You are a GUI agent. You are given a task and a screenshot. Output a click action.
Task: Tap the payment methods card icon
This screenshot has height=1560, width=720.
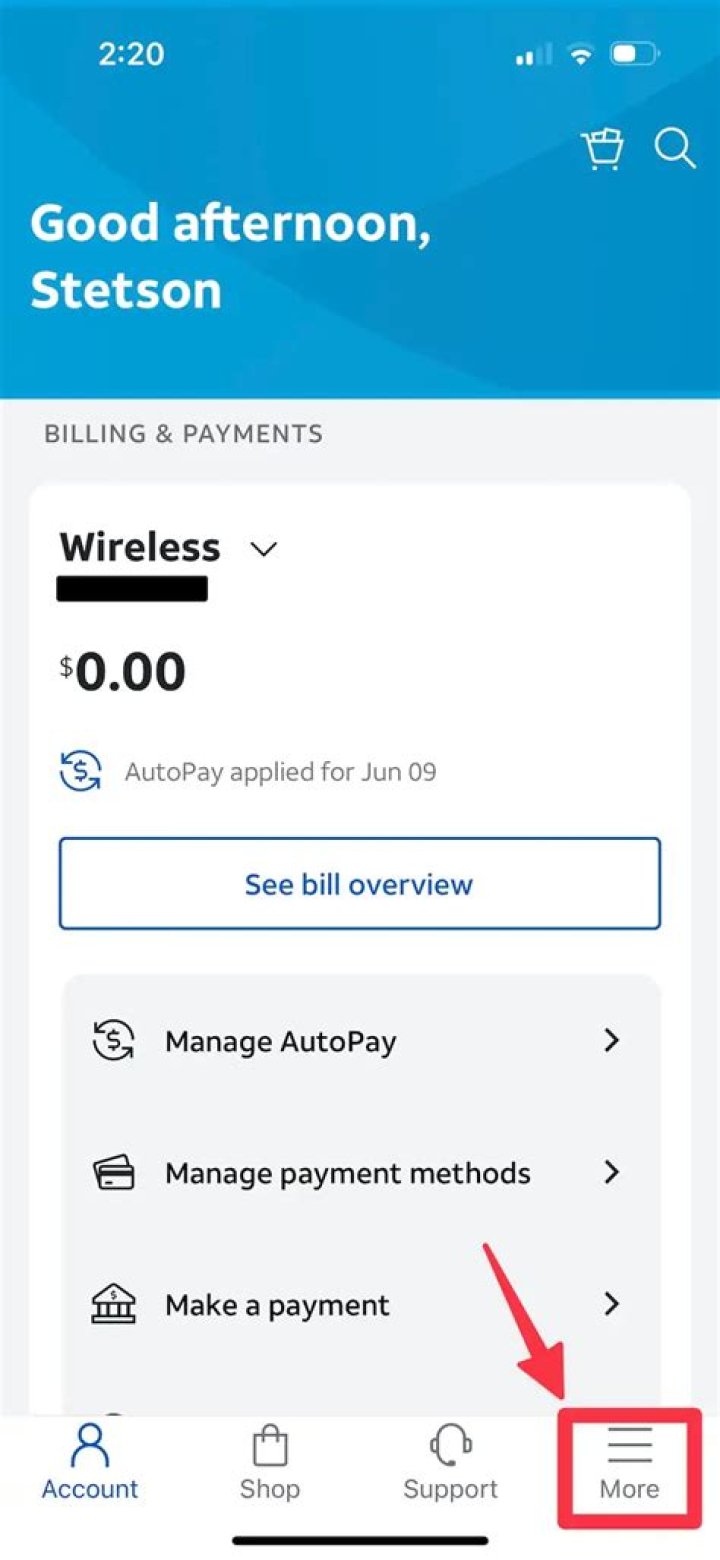[112, 1172]
